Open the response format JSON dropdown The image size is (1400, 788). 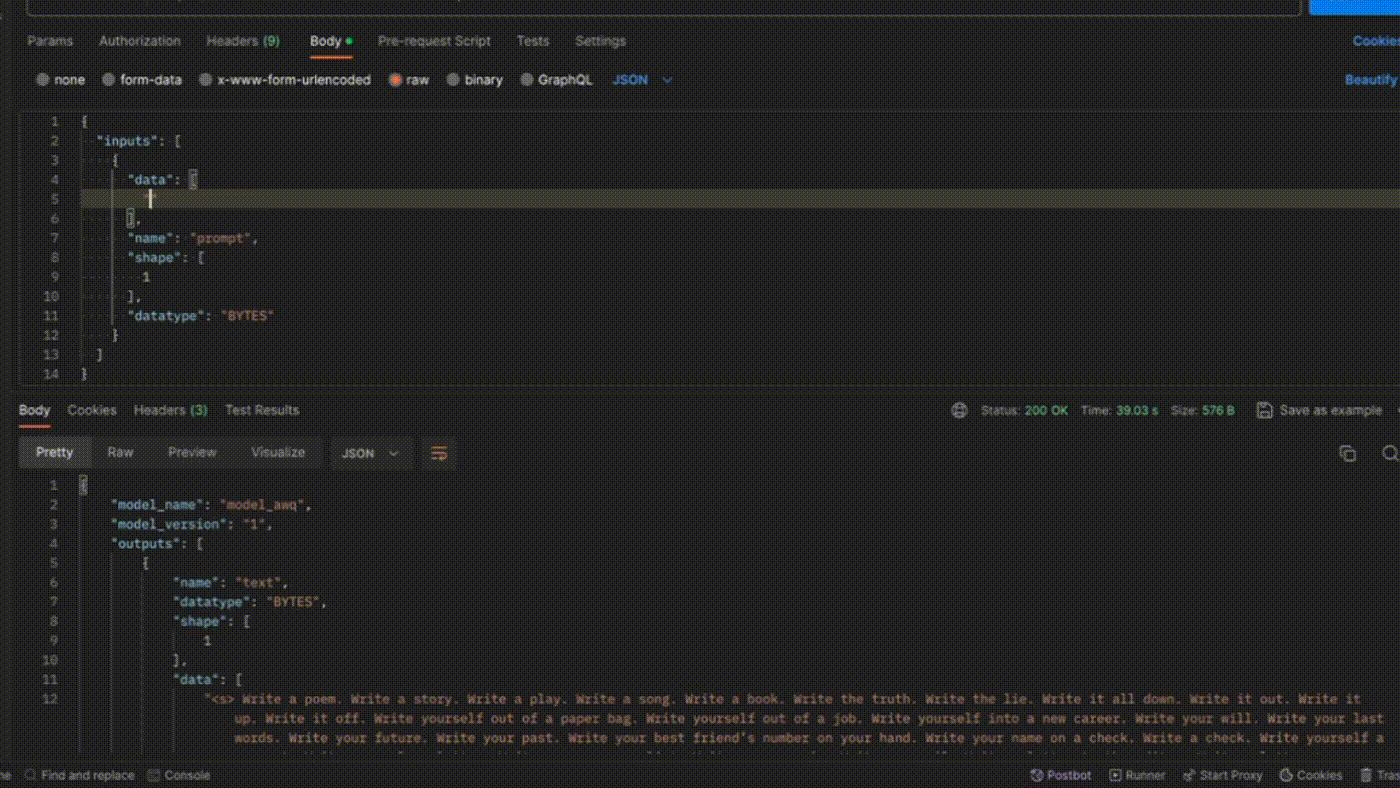tap(370, 453)
